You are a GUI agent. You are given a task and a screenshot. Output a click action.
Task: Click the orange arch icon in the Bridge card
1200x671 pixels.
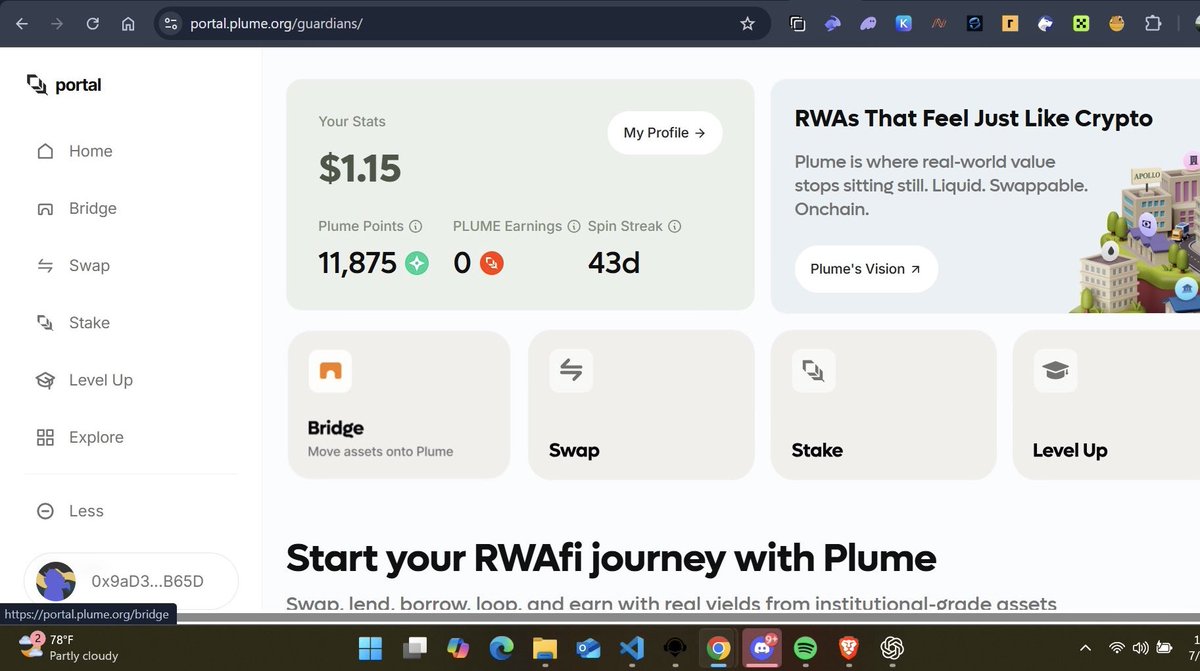coord(330,371)
